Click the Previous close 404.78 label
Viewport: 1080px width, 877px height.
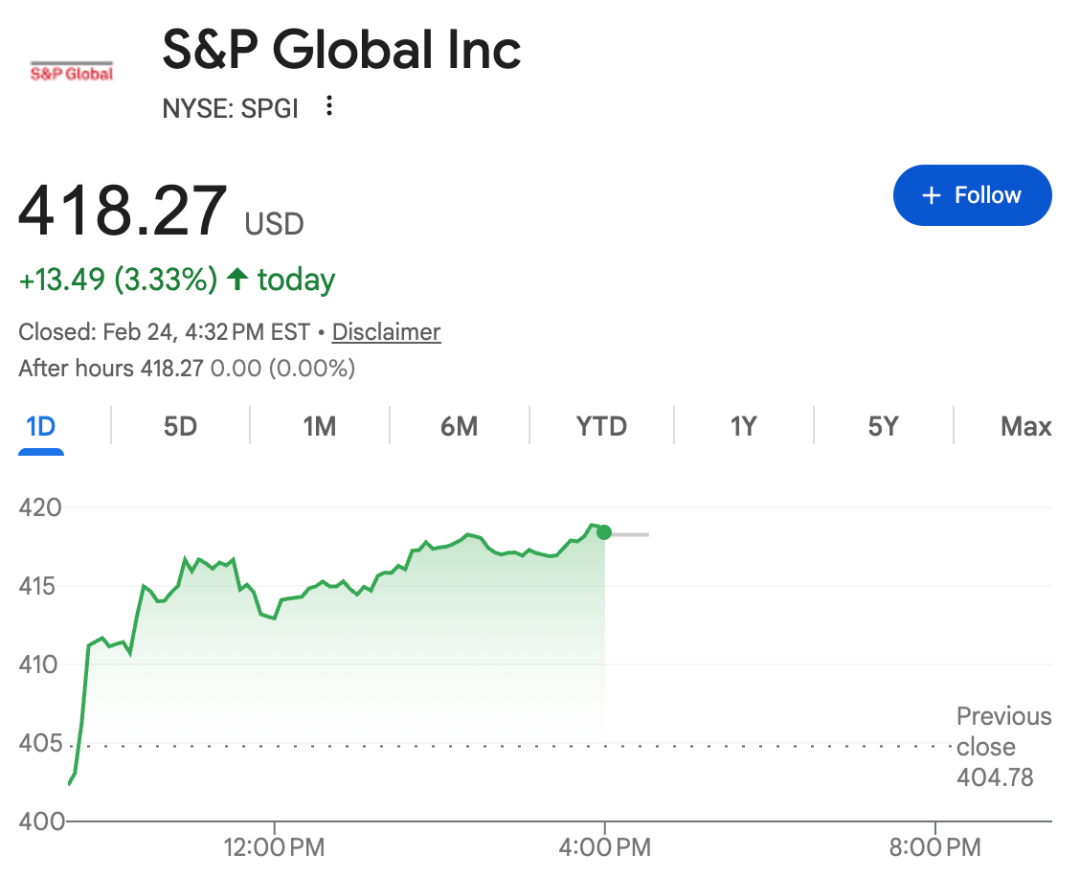click(1003, 747)
